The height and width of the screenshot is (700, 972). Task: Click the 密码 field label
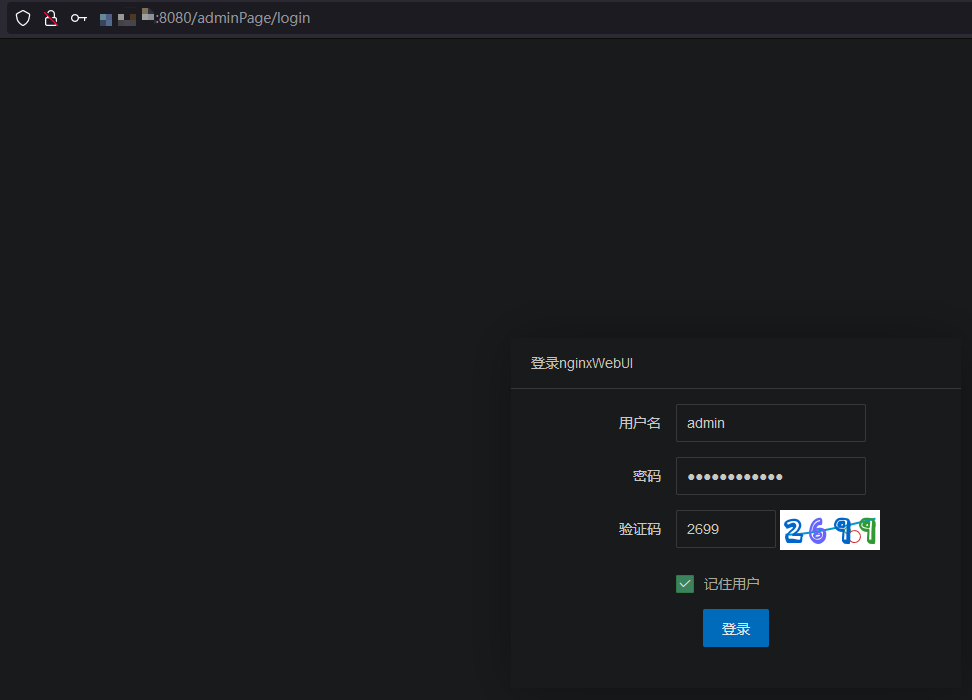tap(647, 476)
